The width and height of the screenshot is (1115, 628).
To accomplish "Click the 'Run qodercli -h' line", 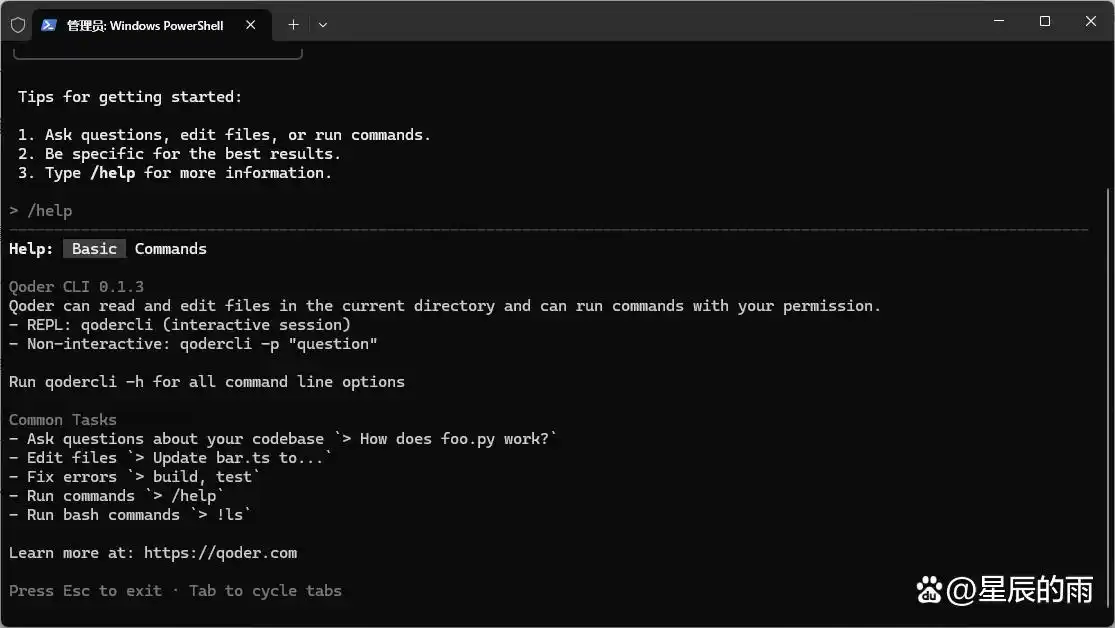I will (206, 382).
